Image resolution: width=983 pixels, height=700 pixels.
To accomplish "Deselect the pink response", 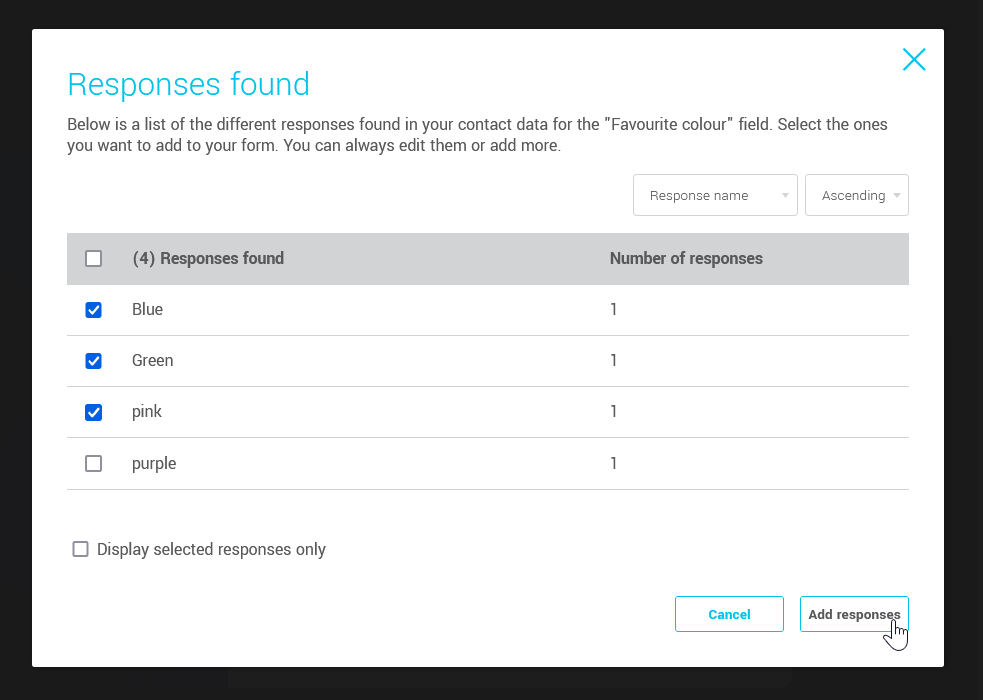I will (93, 412).
